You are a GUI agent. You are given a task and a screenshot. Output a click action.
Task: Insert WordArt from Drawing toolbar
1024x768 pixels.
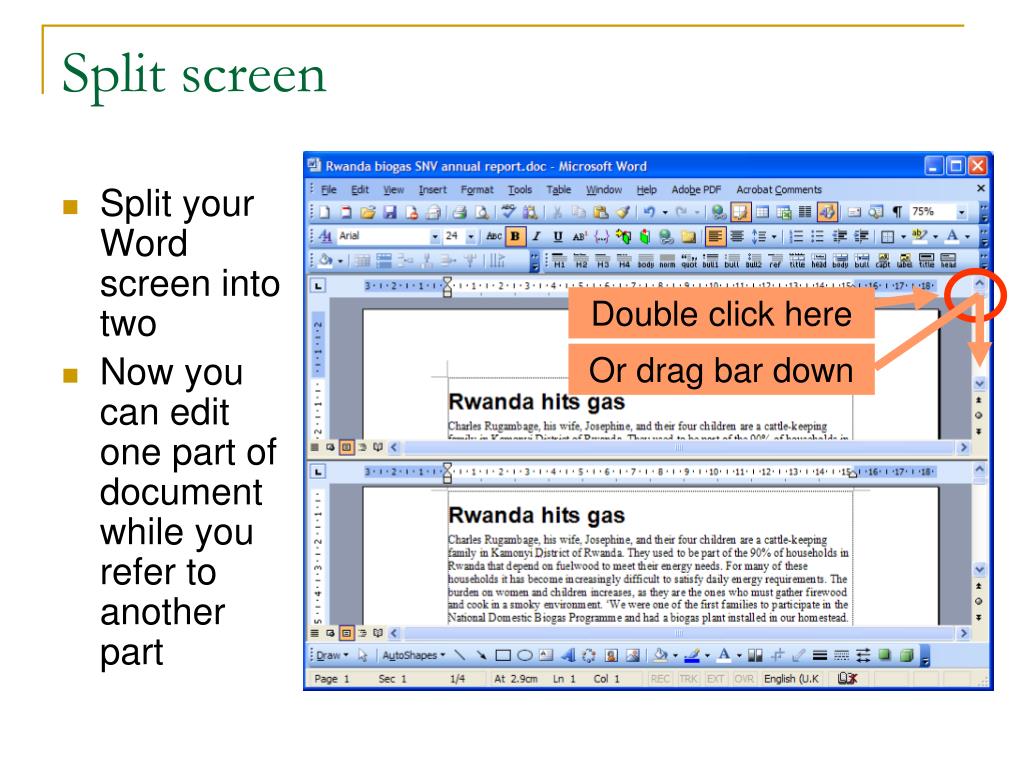(x=568, y=655)
